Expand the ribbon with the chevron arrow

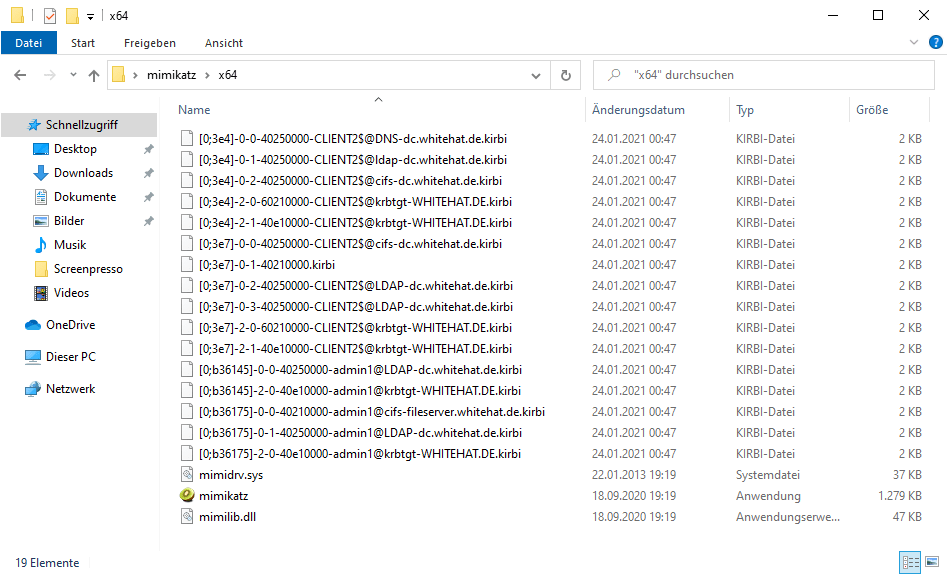point(914,42)
